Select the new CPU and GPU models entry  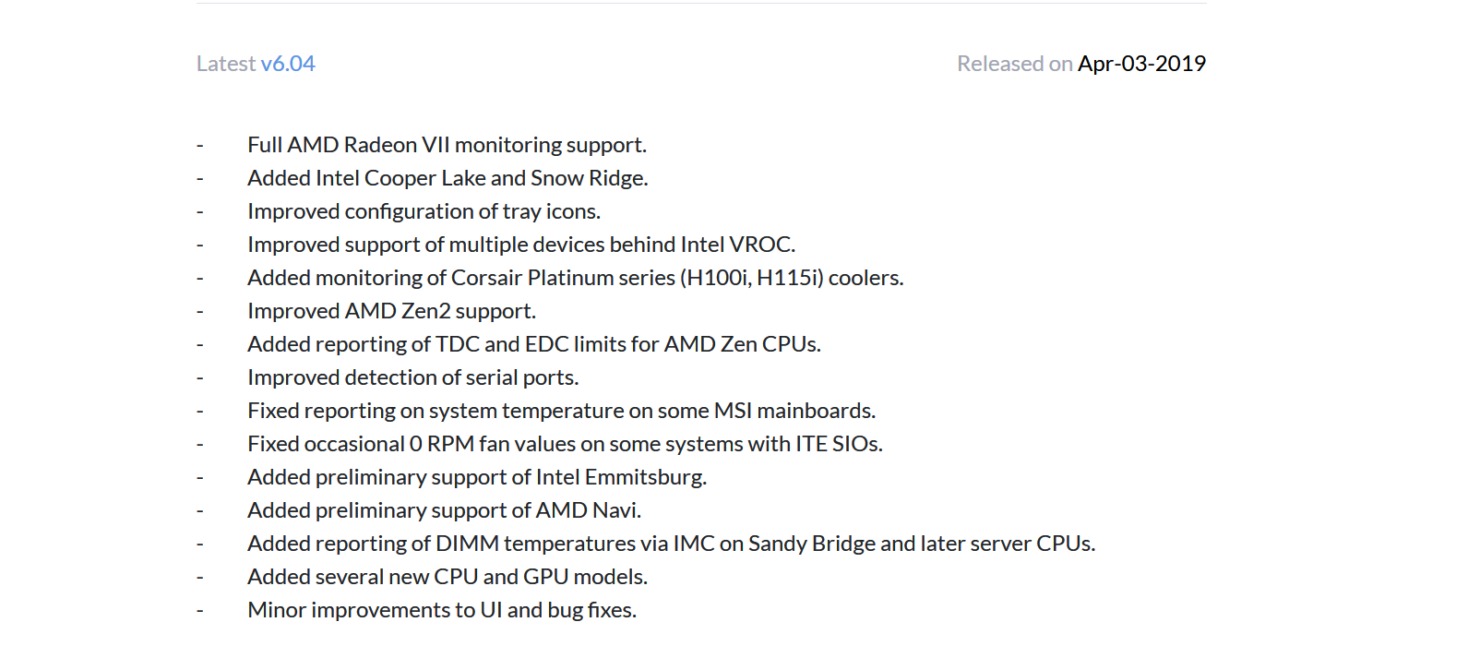[x=447, y=576]
